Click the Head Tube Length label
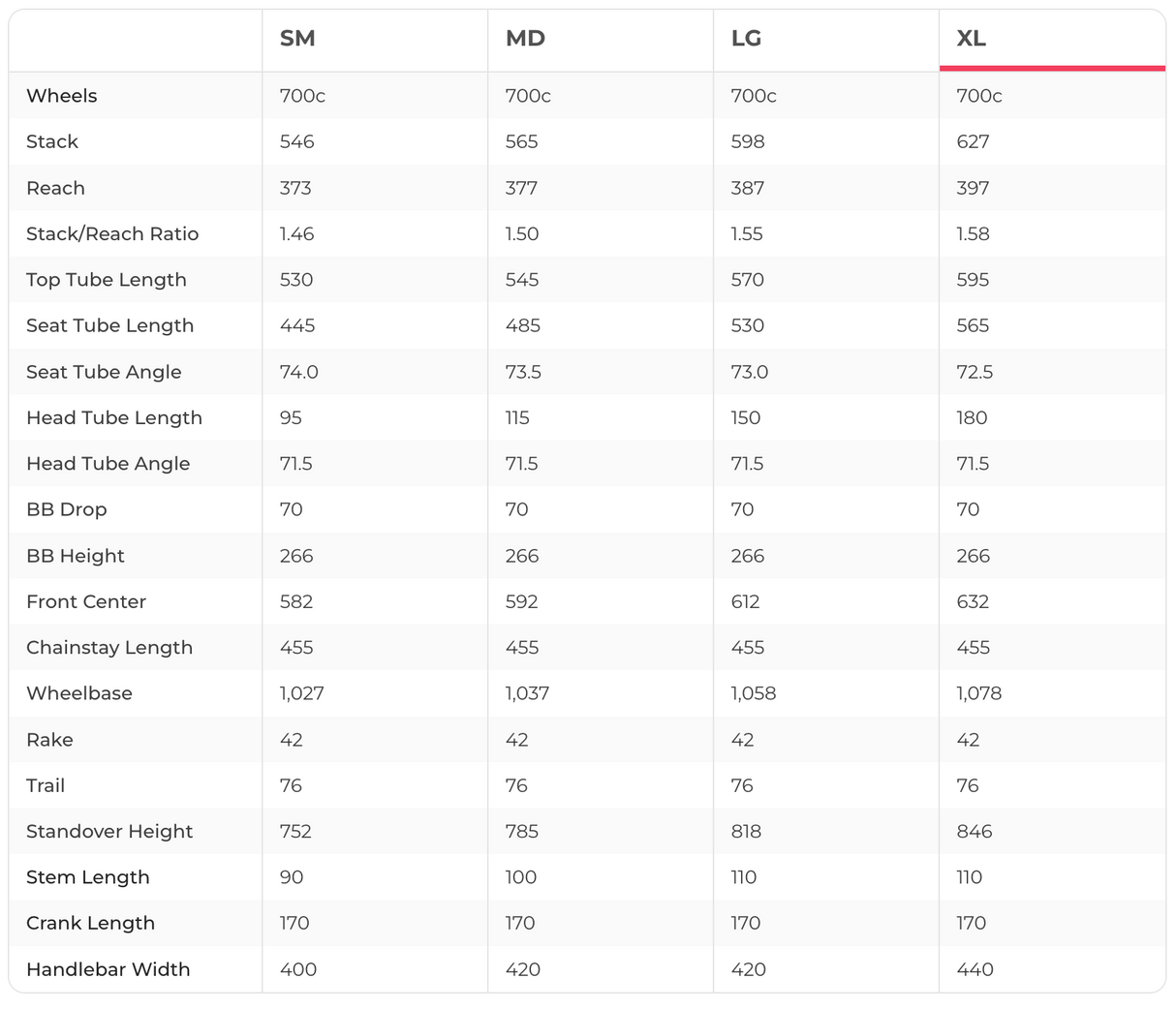This screenshot has height=1009, width=1176. (x=114, y=417)
